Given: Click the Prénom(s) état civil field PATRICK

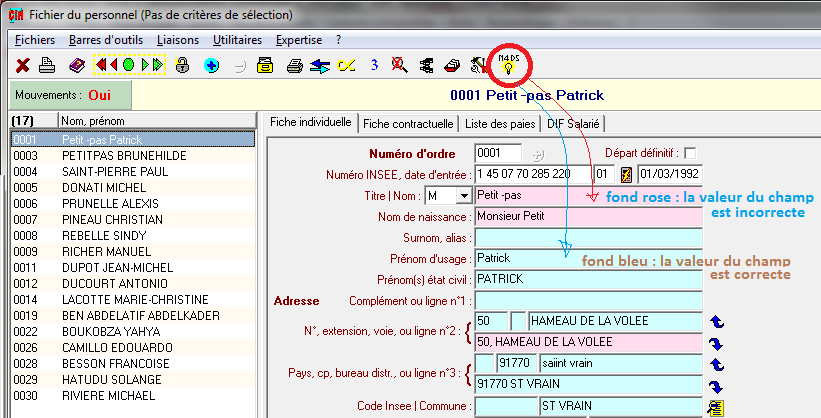Looking at the screenshot, I should (588, 279).
